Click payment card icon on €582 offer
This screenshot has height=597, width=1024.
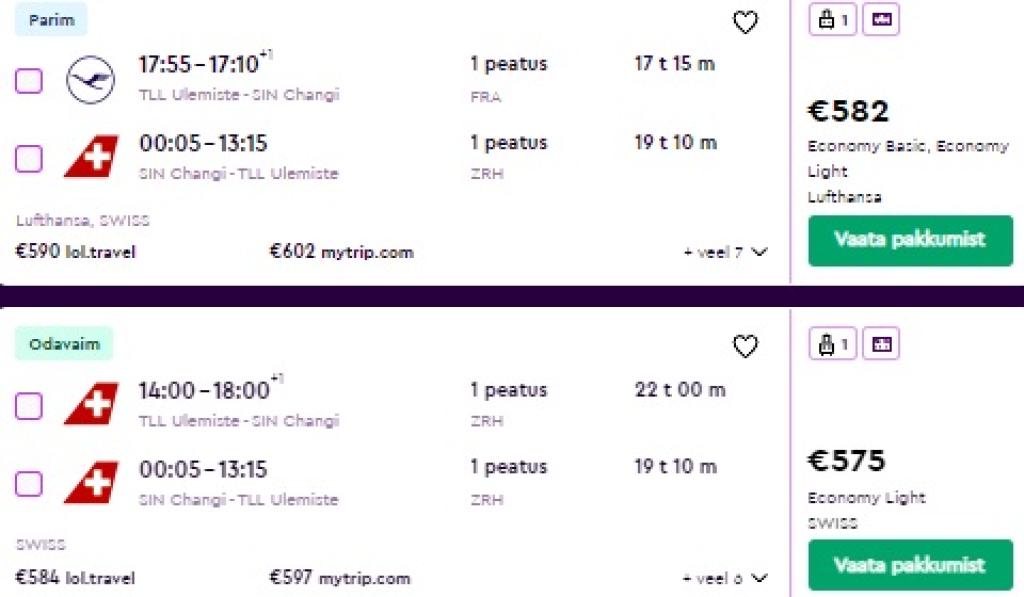pyautogui.click(x=881, y=20)
